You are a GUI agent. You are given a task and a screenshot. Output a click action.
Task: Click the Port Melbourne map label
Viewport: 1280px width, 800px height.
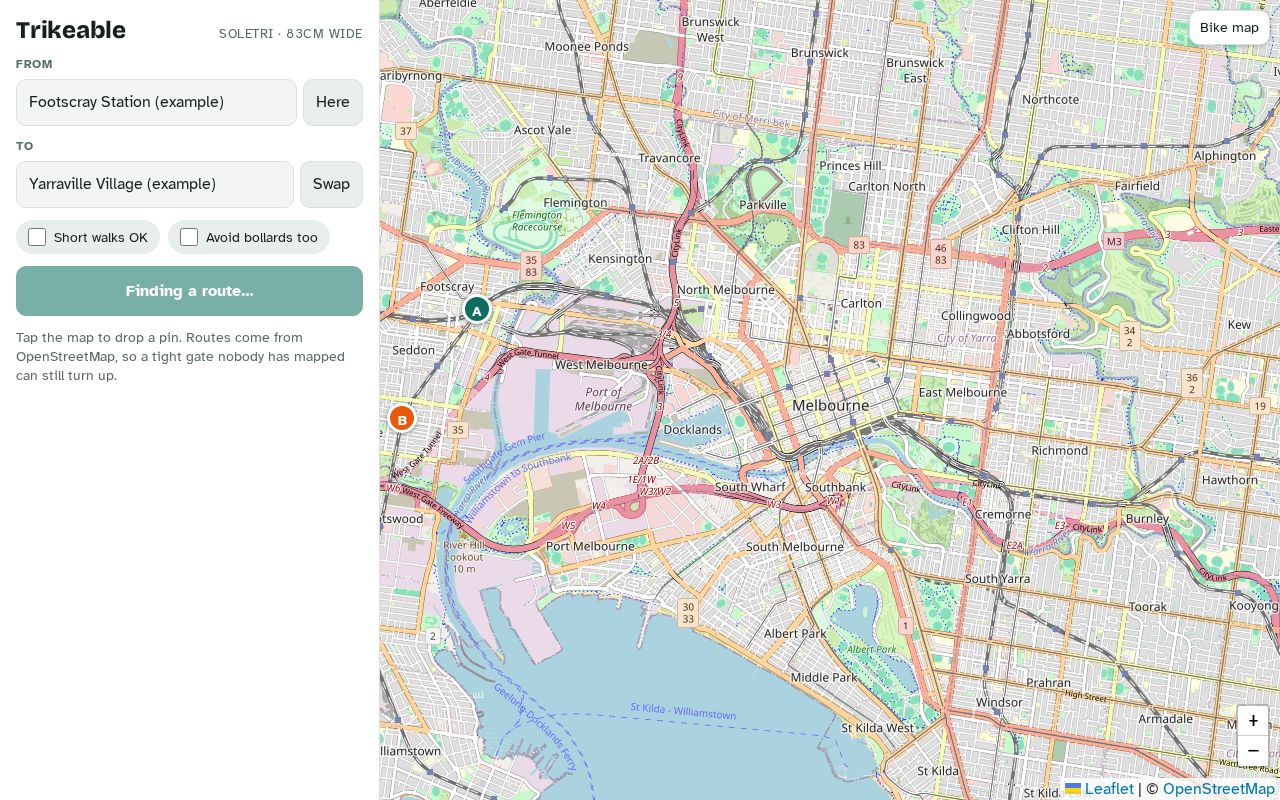click(x=590, y=546)
